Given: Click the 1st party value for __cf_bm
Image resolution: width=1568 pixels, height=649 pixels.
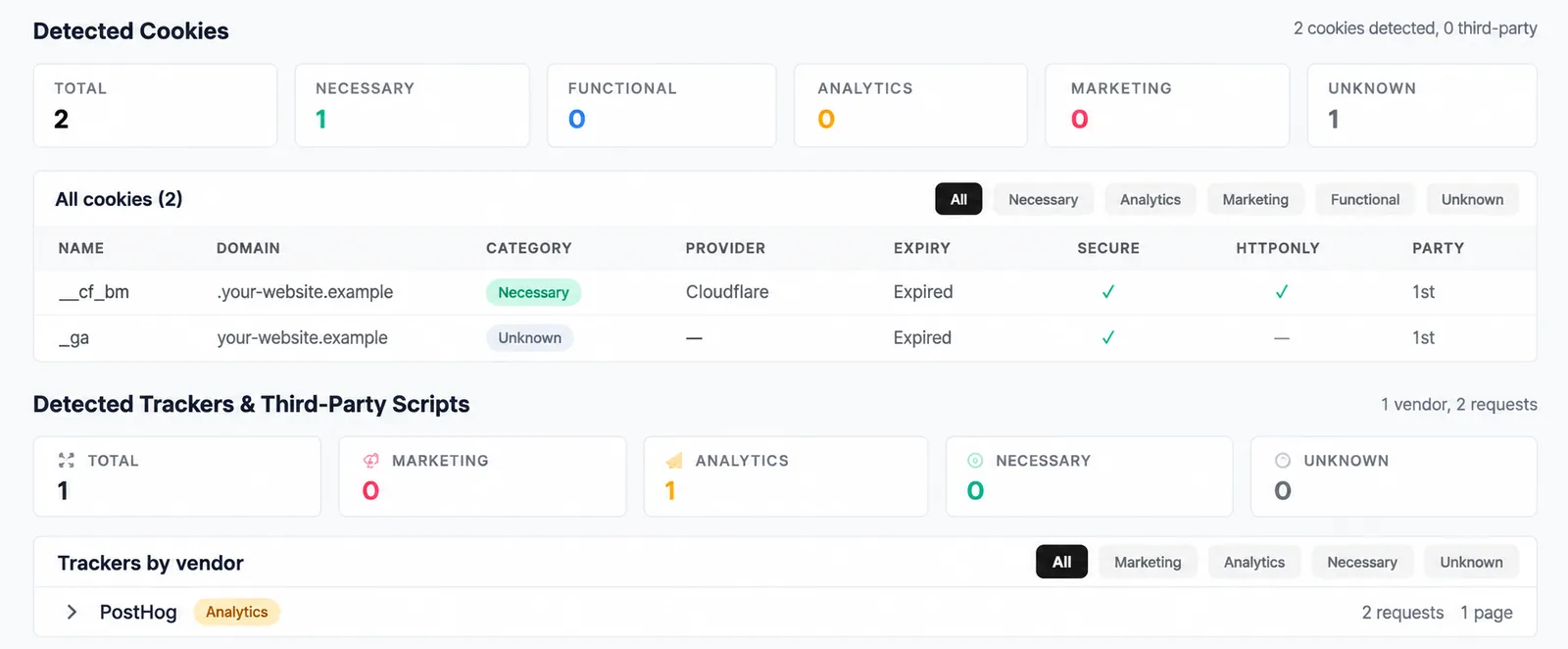Looking at the screenshot, I should pyautogui.click(x=1423, y=292).
